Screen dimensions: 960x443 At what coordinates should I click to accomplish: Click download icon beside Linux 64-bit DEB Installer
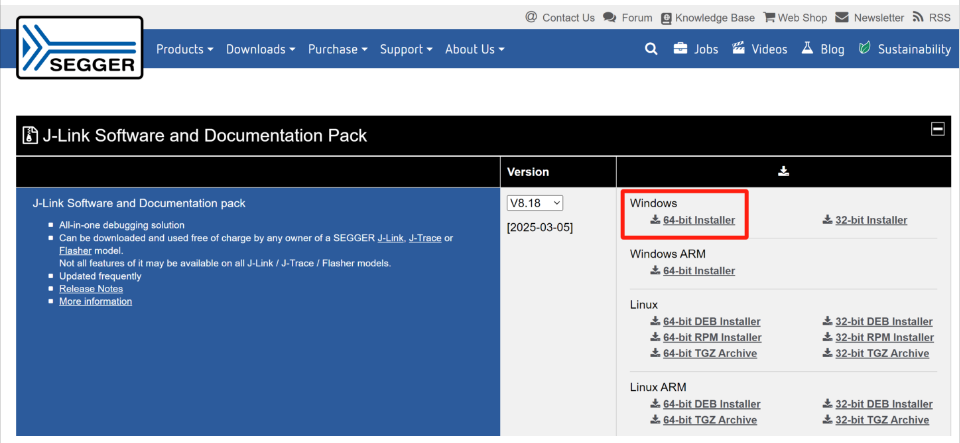(655, 321)
